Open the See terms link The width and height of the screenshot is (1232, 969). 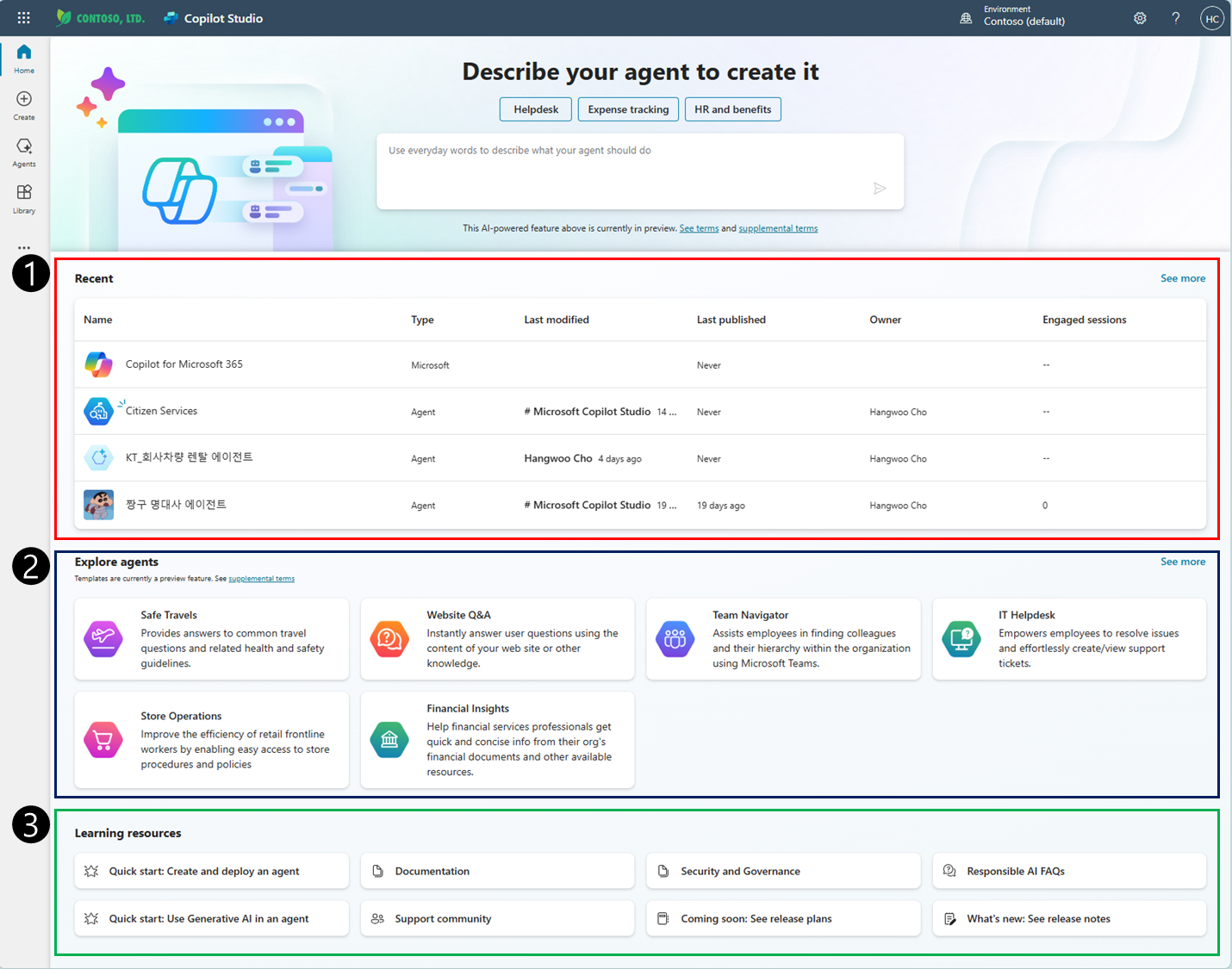[x=699, y=228]
